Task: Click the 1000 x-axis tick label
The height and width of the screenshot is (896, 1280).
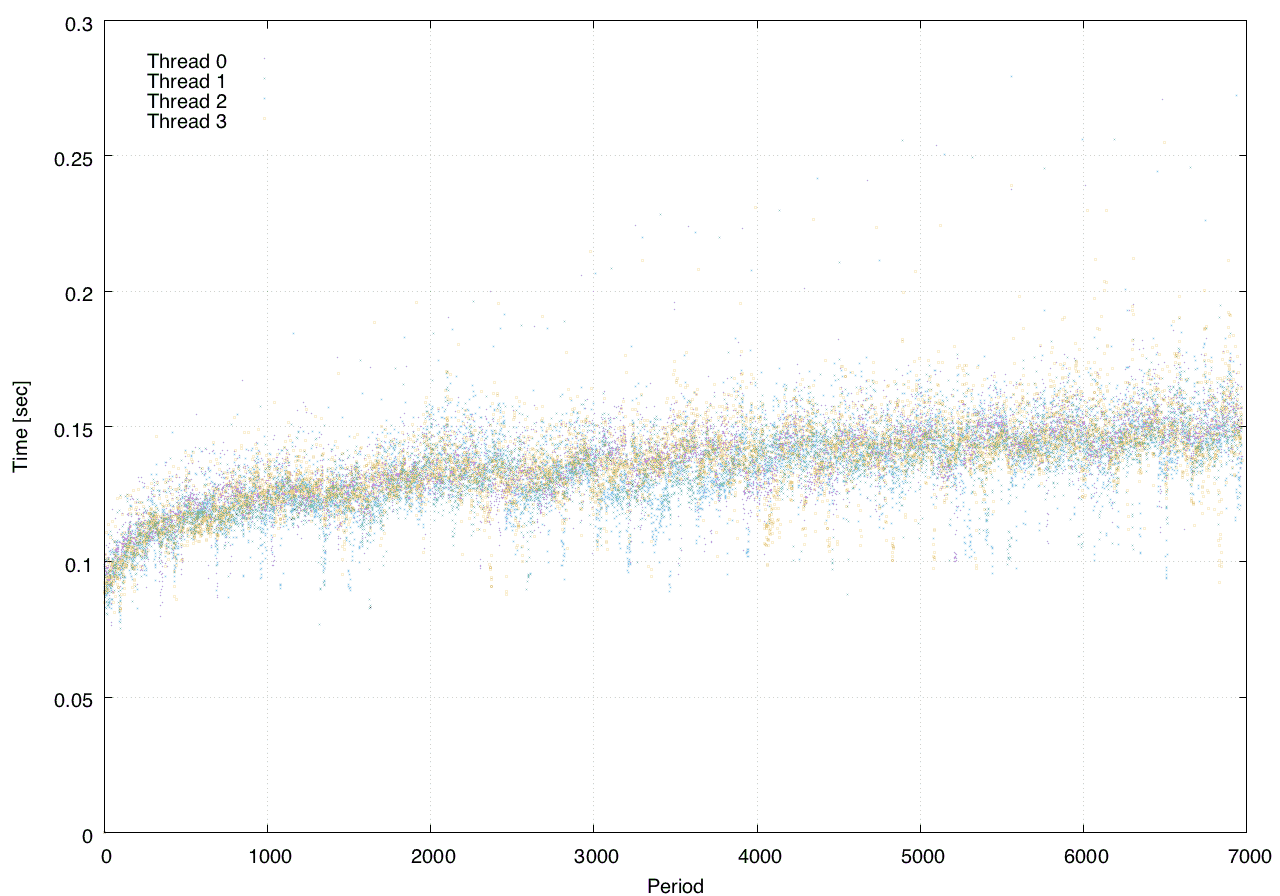Action: pyautogui.click(x=268, y=857)
